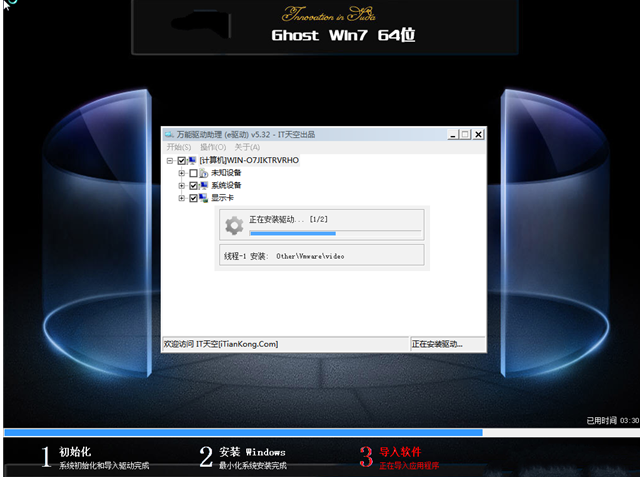Click the computer icon beside WIN-O7JIKTRVRHO
640x477 pixels.
click(x=192, y=160)
